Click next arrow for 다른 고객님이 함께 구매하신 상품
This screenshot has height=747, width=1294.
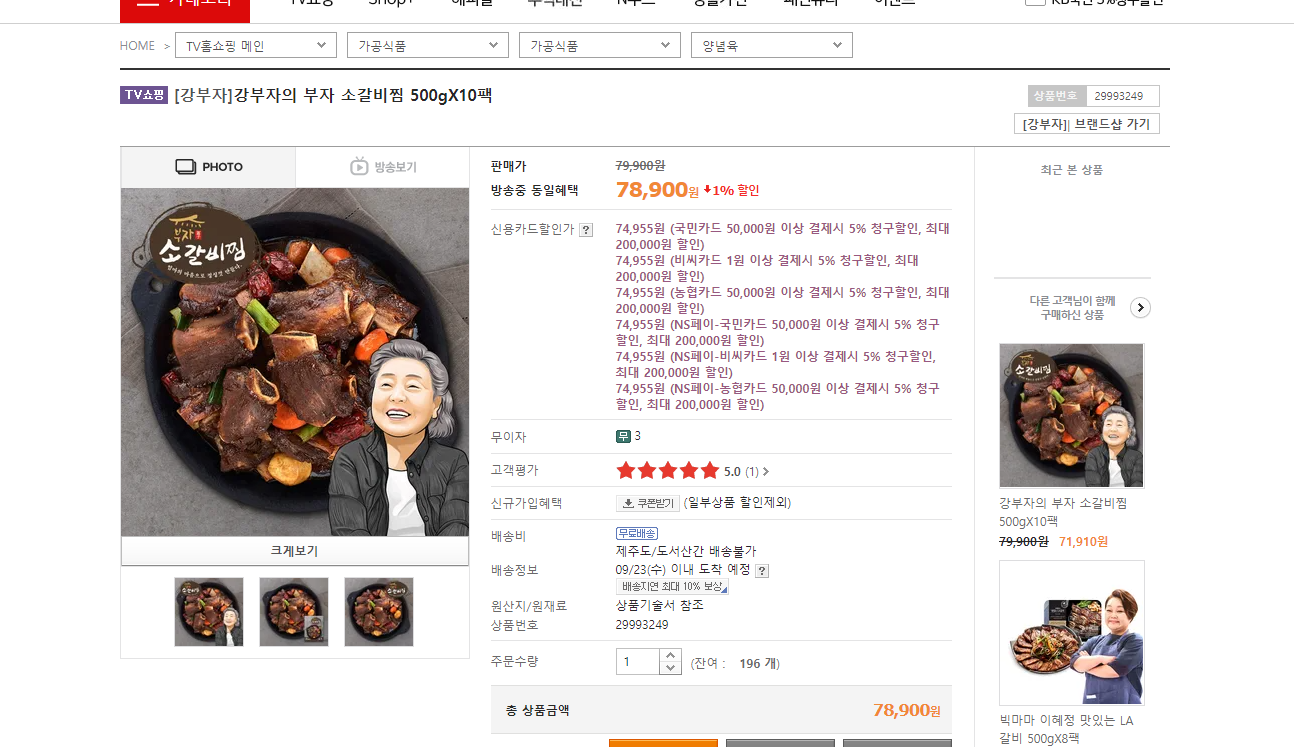pyautogui.click(x=1140, y=308)
